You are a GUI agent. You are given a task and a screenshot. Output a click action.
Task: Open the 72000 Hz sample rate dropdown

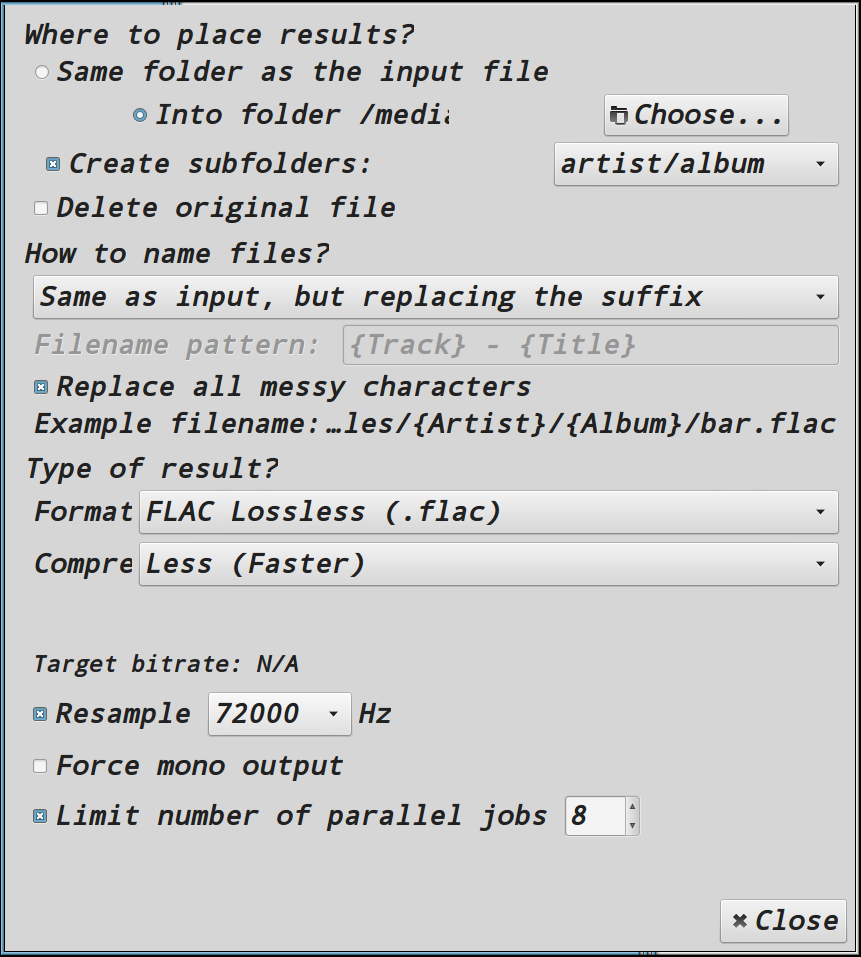click(x=279, y=714)
